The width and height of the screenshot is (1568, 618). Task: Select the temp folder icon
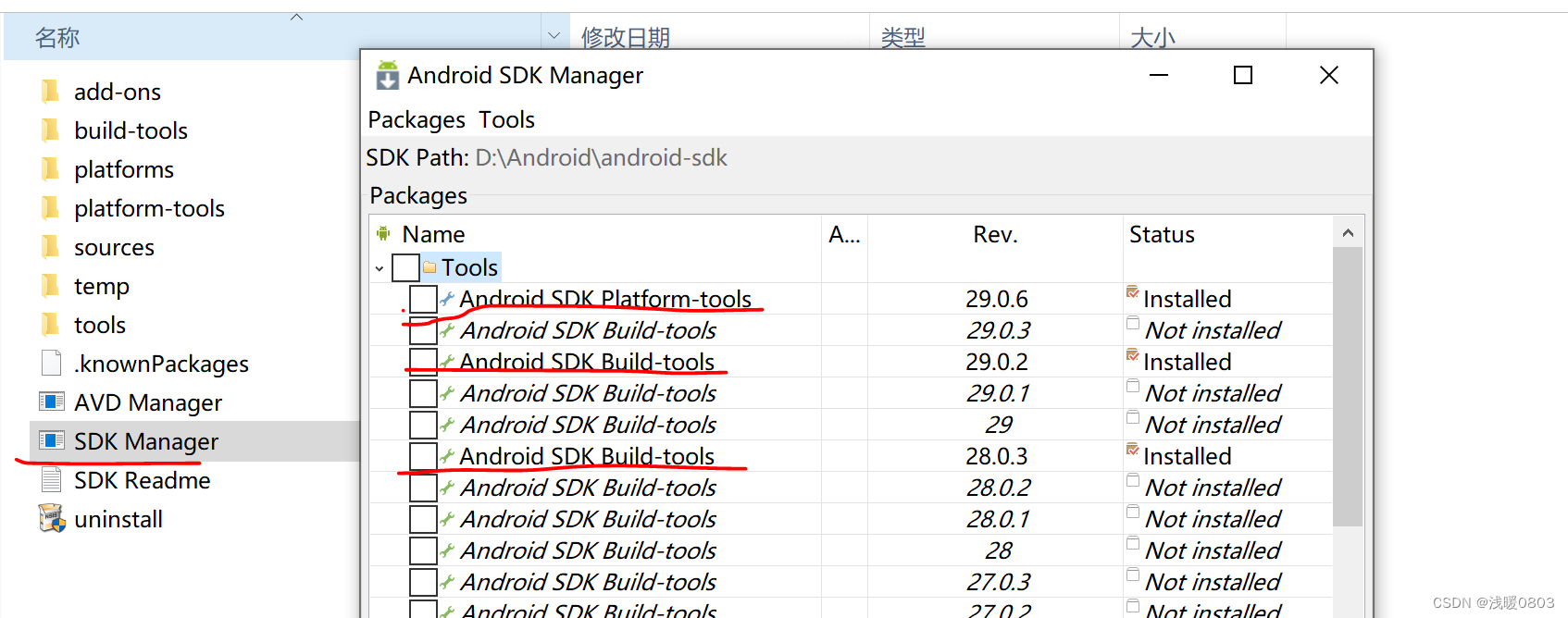(x=51, y=286)
